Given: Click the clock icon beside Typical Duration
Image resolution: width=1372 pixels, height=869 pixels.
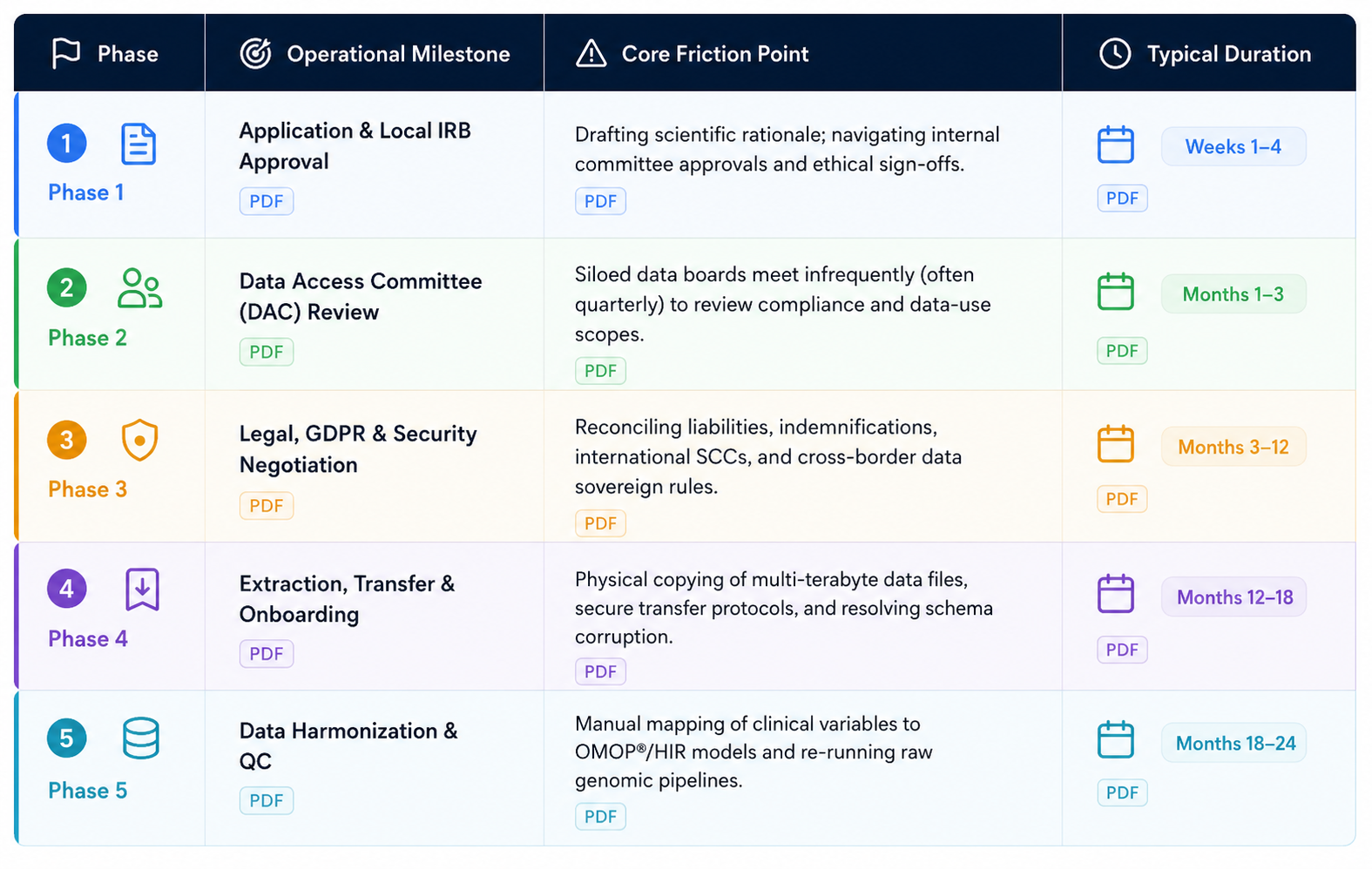Looking at the screenshot, I should (1115, 53).
